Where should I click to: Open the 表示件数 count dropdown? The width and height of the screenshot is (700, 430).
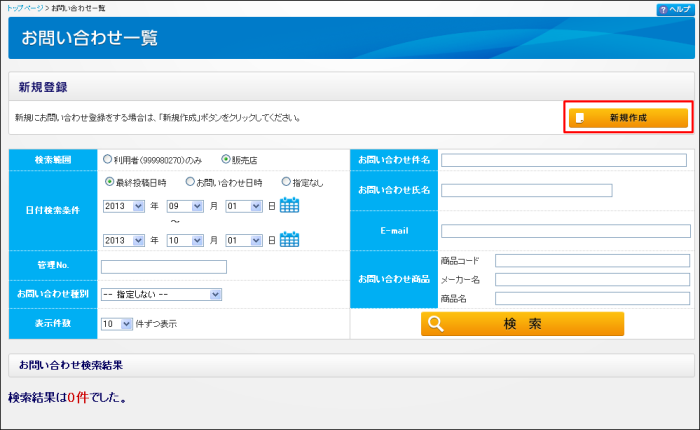[x=116, y=324]
